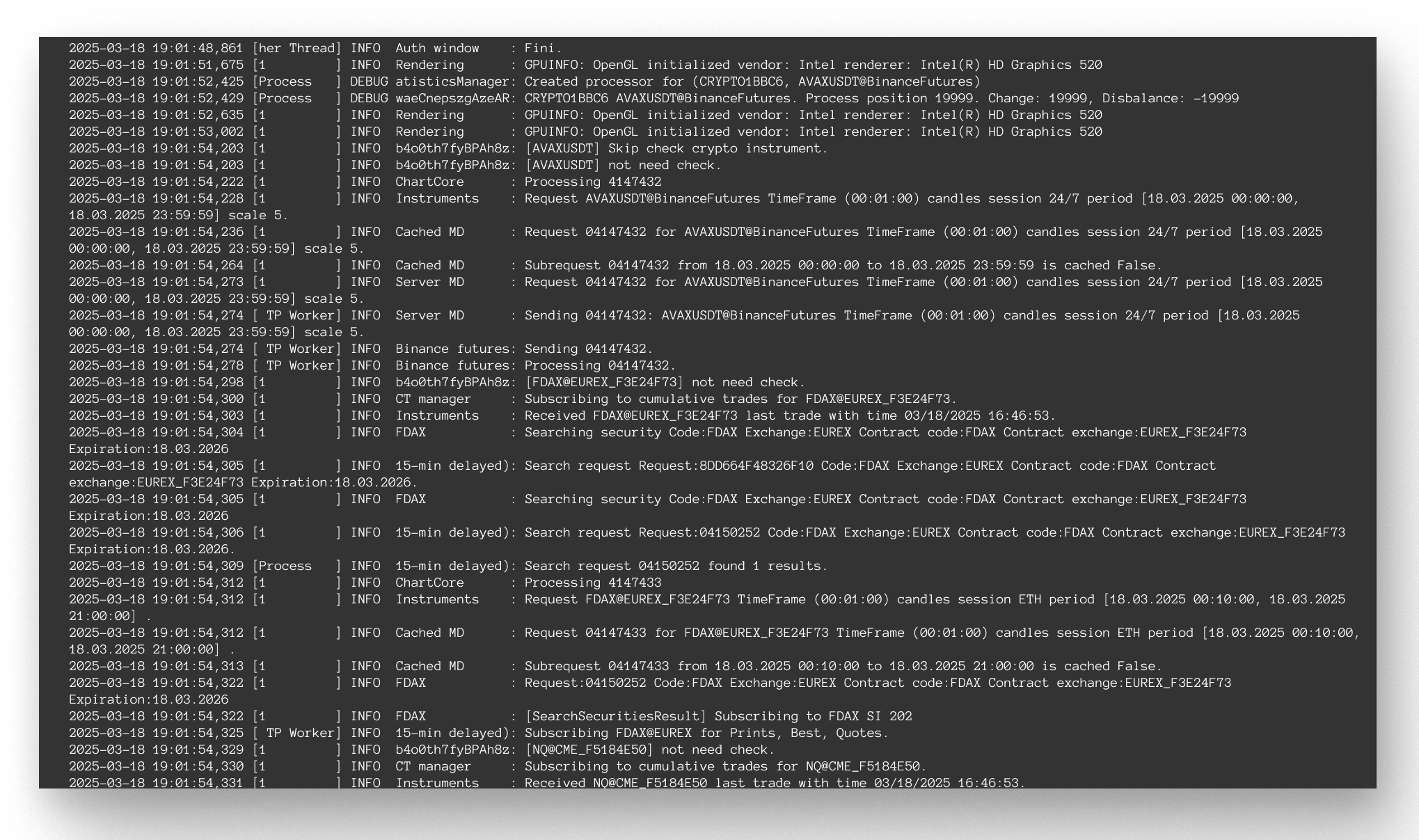This screenshot has height=840, width=1419.
Task: Click the Search request 04150252 found 1 results line
Action: pos(626,566)
